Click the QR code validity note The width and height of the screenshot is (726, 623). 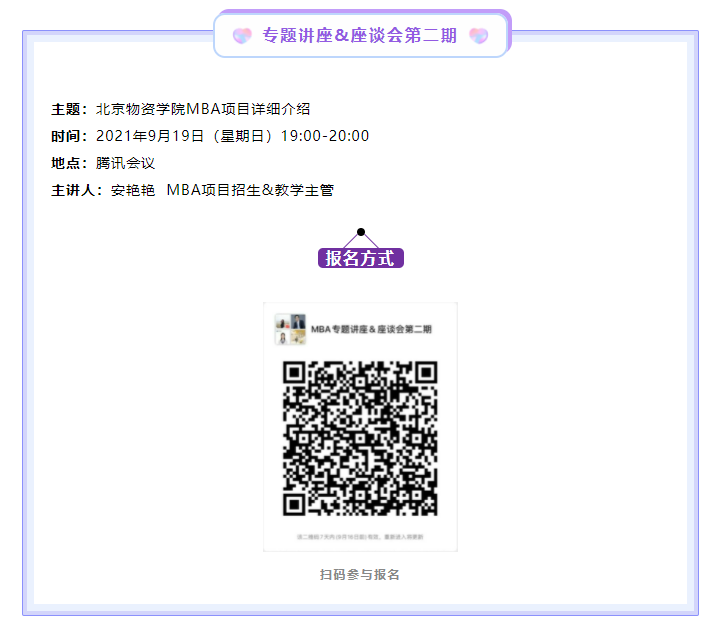360,537
